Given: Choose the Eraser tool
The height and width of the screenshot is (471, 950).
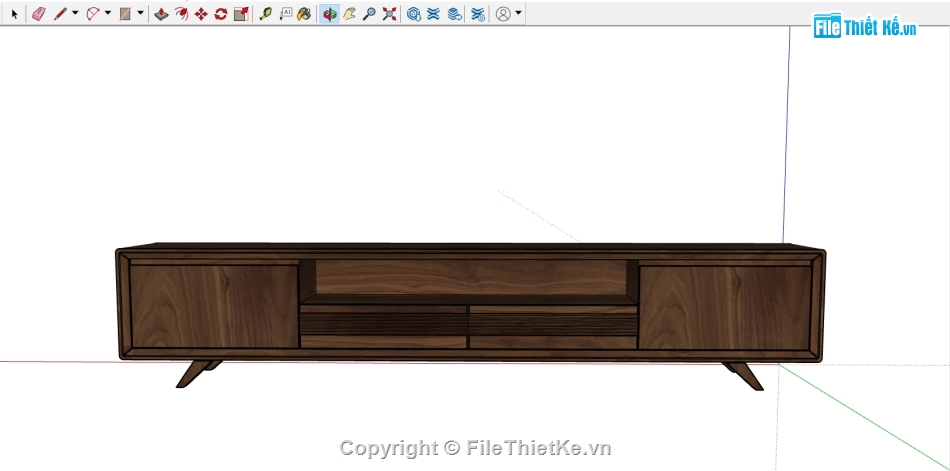Looking at the screenshot, I should (38, 14).
